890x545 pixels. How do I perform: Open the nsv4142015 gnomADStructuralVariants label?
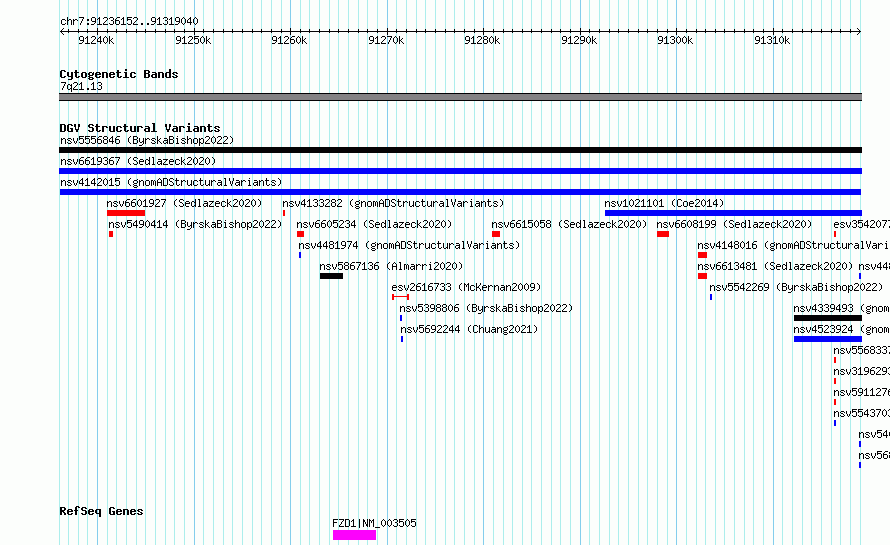[x=171, y=182]
